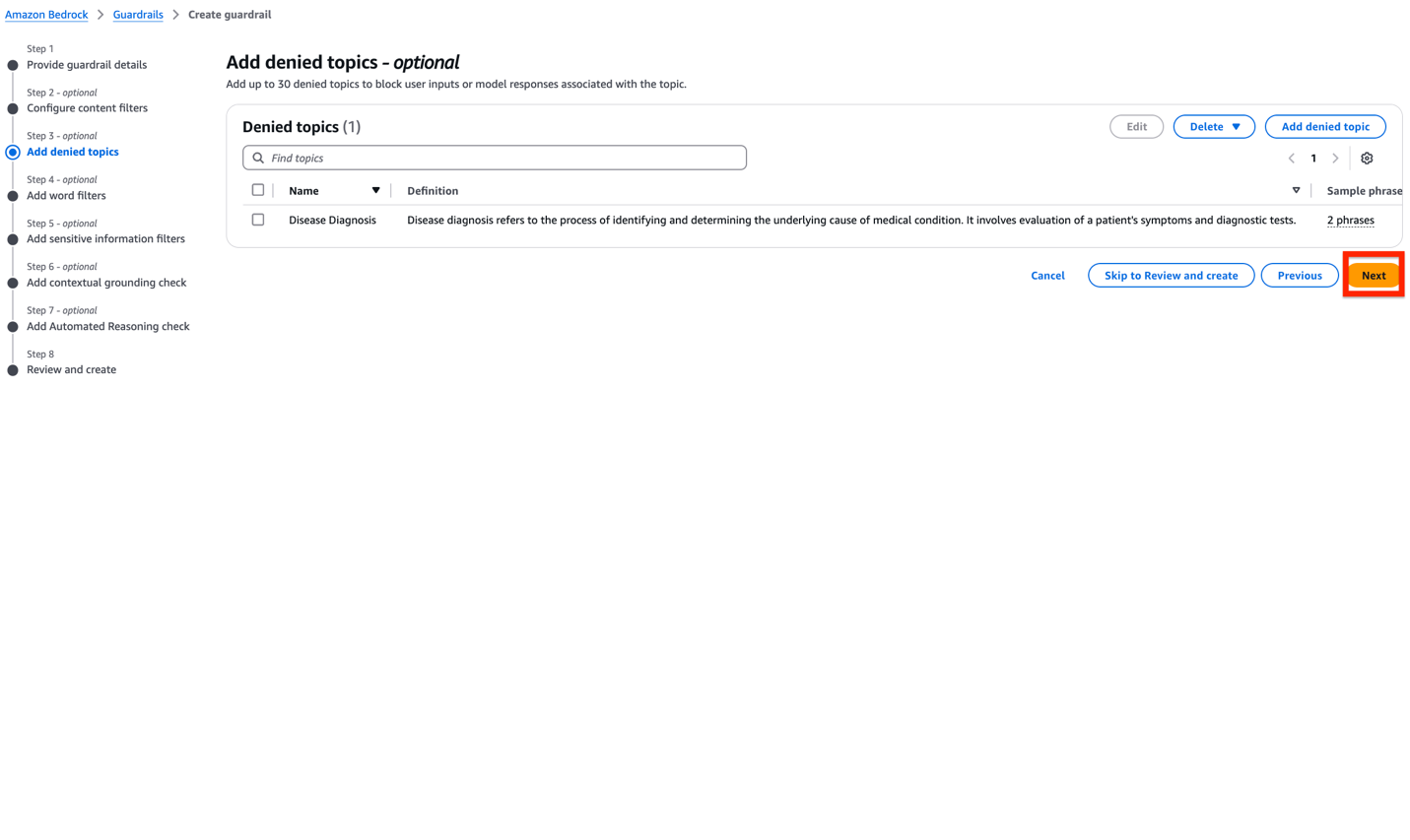The height and width of the screenshot is (840, 1410).
Task: Select the Disease Diagnosis row checkbox
Action: pyautogui.click(x=257, y=219)
